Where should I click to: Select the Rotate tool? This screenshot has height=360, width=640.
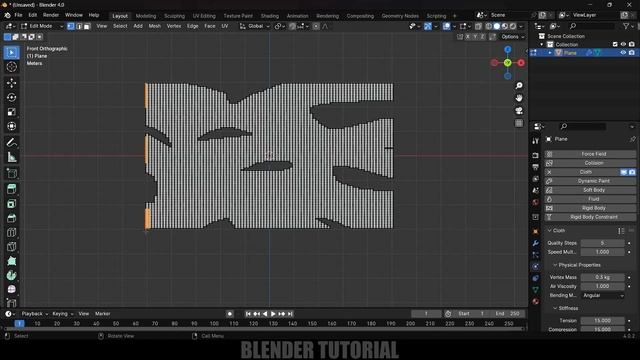click(11, 97)
